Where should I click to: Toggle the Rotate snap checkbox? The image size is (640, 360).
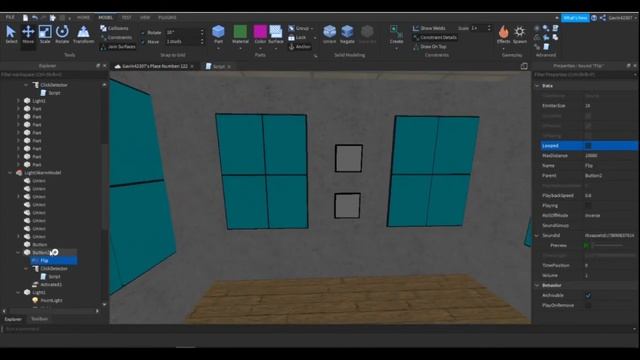(x=143, y=33)
